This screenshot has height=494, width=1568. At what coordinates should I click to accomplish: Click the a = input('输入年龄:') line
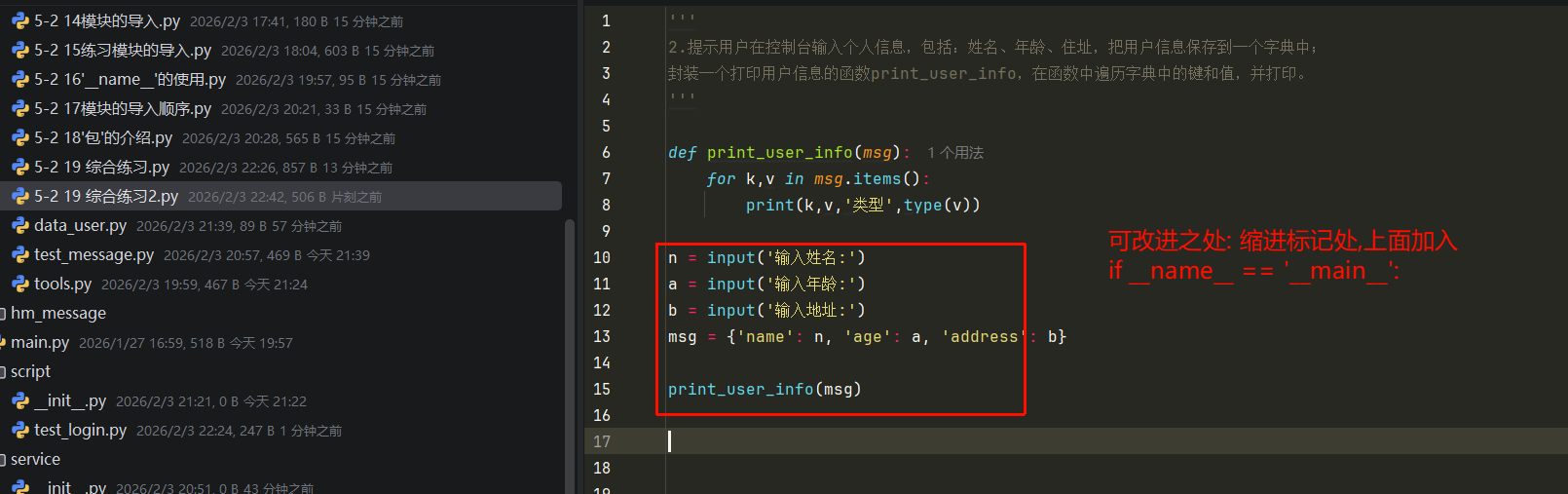coord(766,284)
